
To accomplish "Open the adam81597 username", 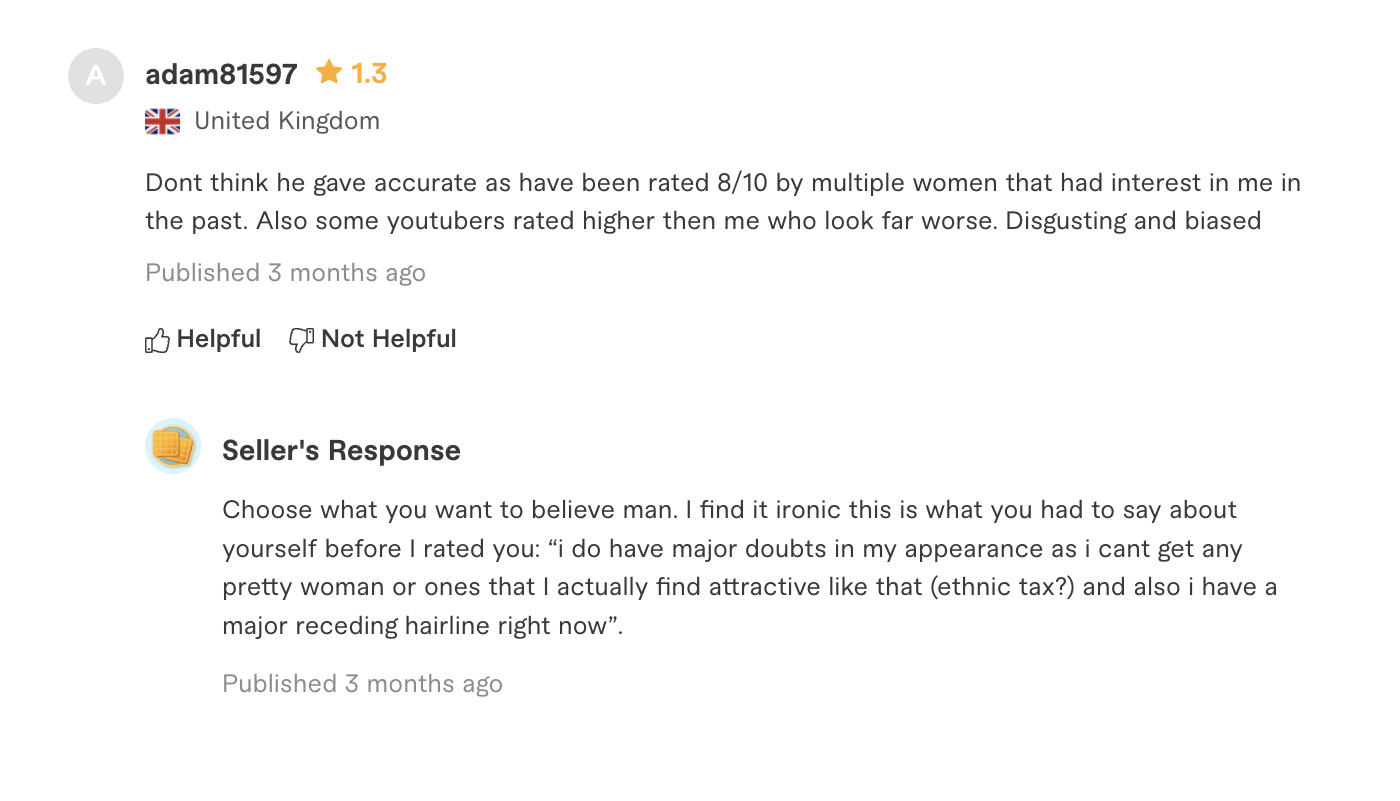I will point(221,74).
